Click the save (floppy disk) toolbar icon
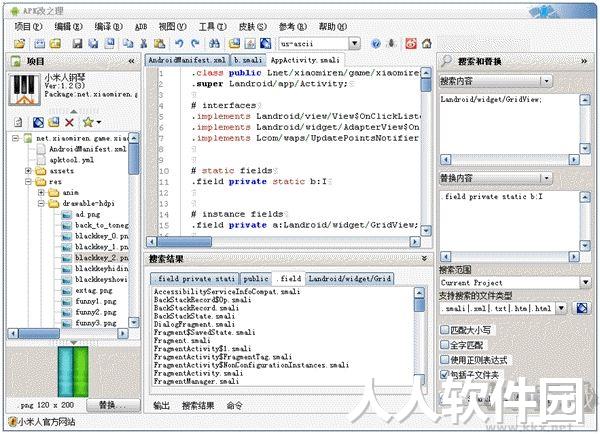 [77, 44]
